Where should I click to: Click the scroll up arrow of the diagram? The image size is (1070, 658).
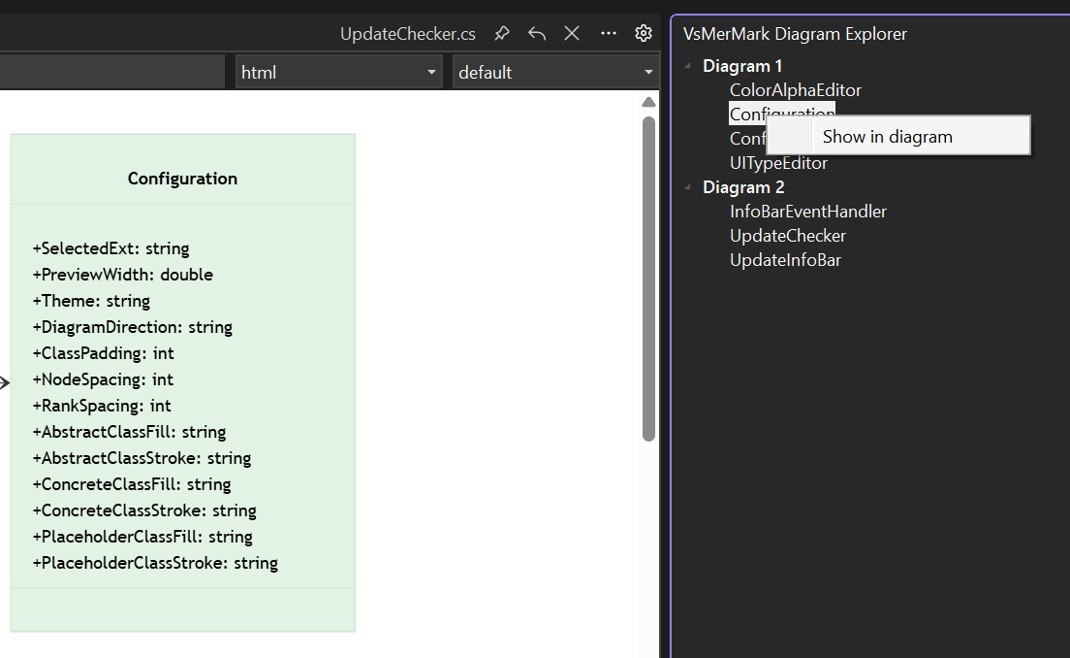pos(648,102)
